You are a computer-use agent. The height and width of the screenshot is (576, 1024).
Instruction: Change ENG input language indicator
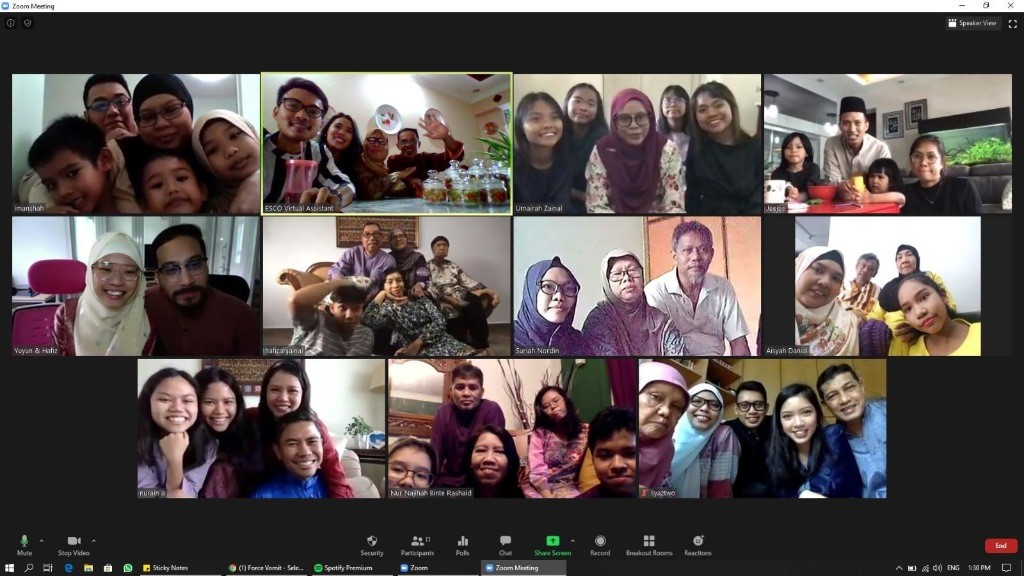pyautogui.click(x=953, y=568)
